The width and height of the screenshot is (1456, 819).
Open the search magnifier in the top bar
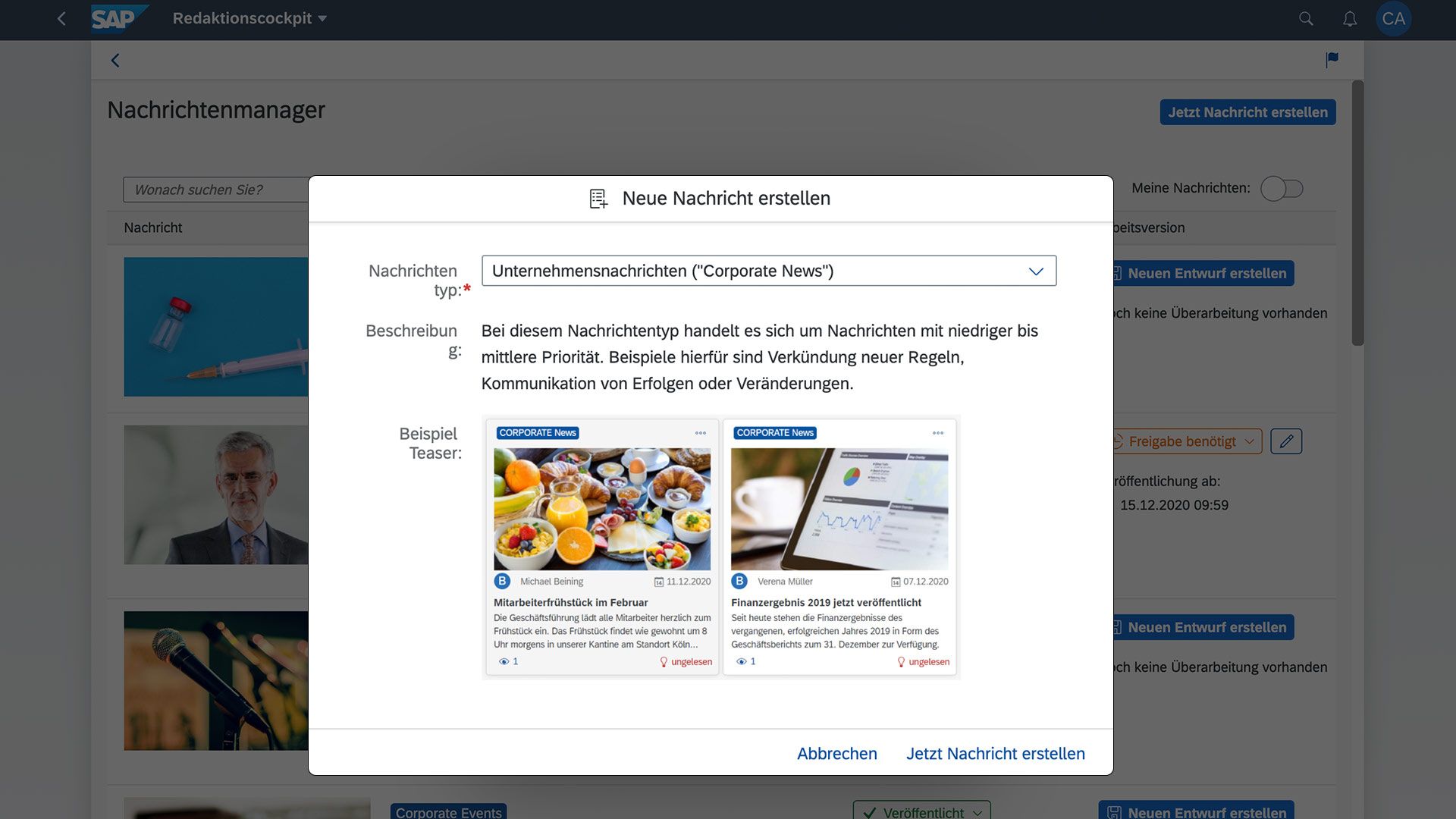(x=1306, y=18)
